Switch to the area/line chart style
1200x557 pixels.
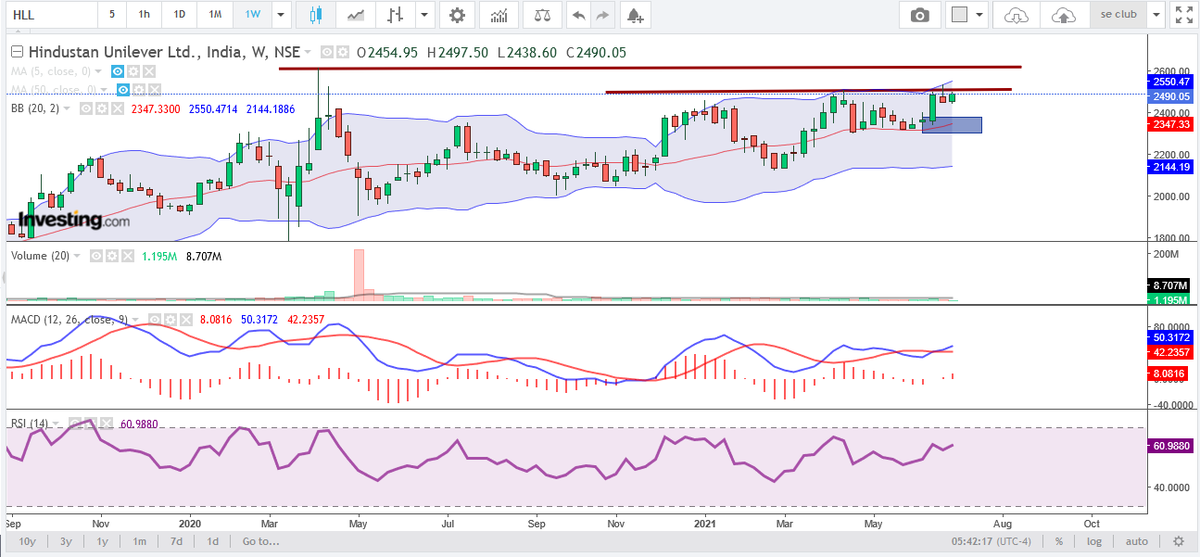pos(355,15)
